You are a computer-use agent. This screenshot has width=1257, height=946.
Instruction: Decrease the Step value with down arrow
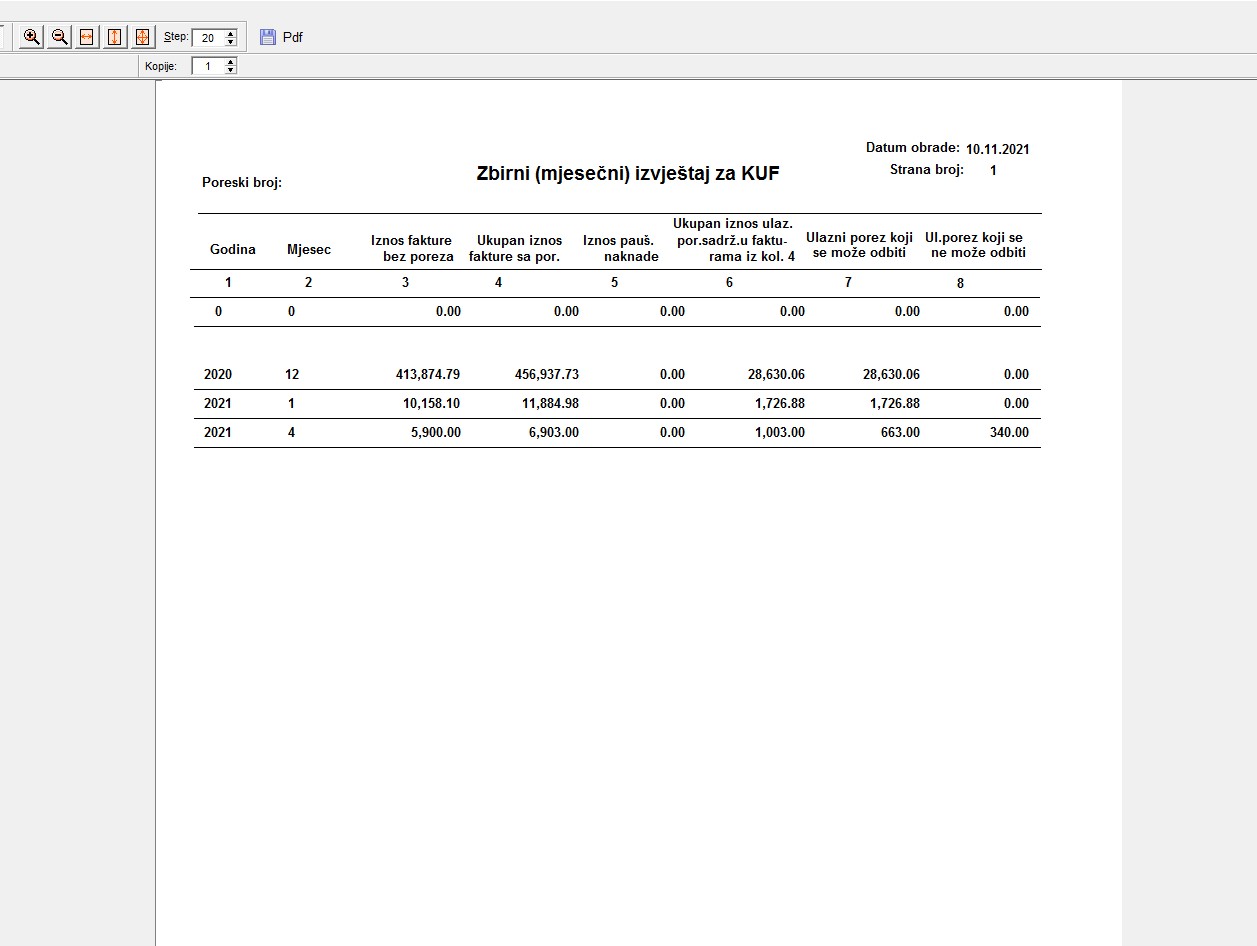[x=231, y=42]
